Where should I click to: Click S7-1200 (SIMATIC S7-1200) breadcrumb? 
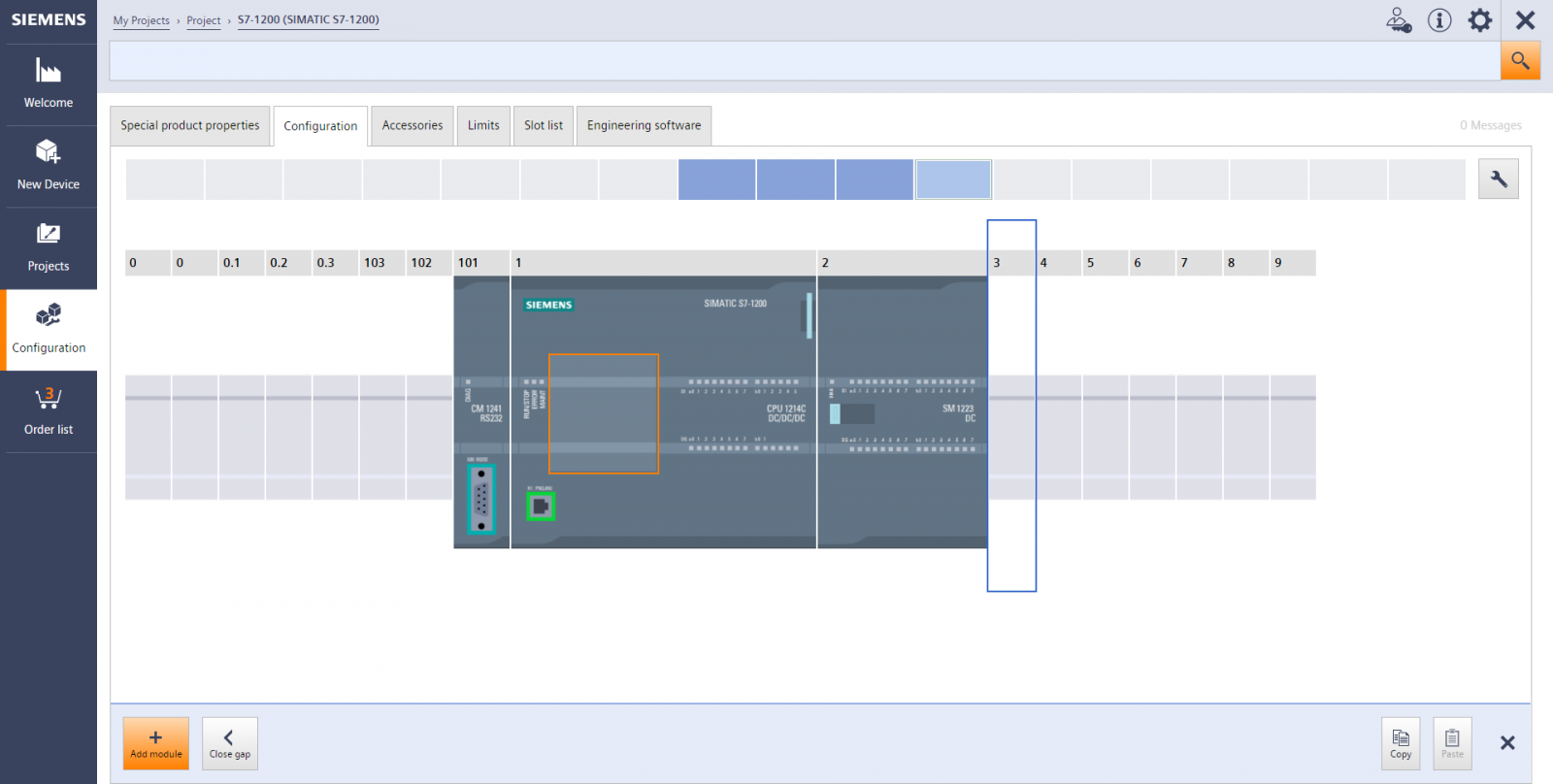click(x=309, y=20)
